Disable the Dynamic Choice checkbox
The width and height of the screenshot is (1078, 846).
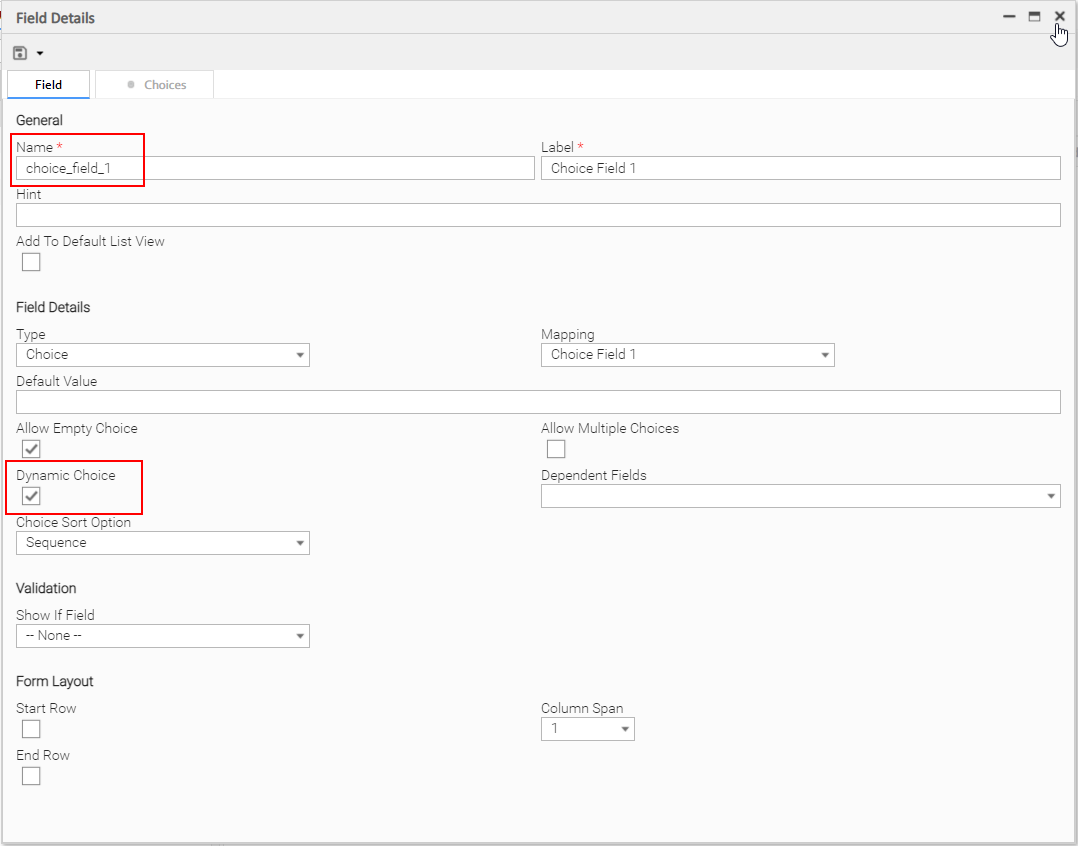click(x=31, y=496)
